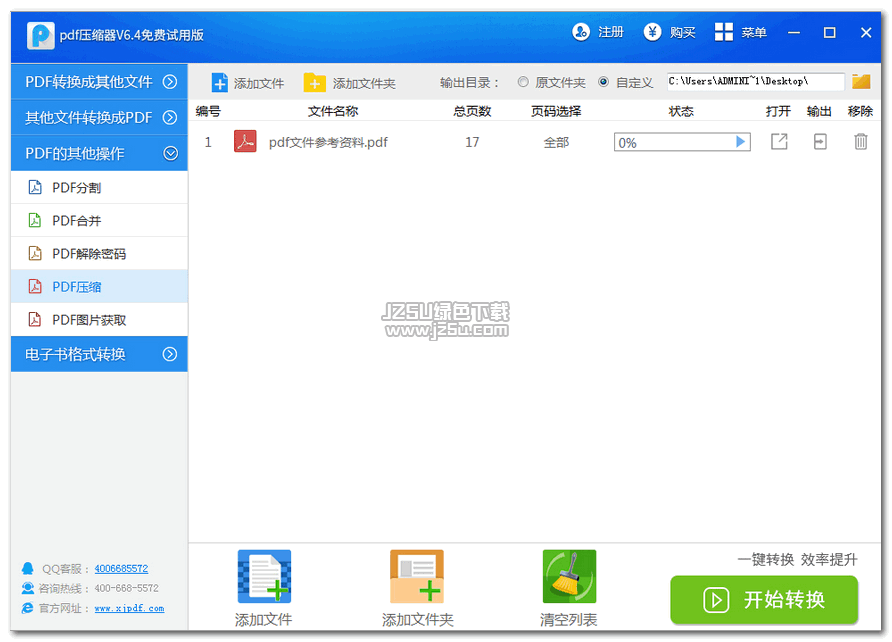Viewport: 892px width, 642px height.
Task: Click the 菜单 label in title bar
Action: coord(754,32)
